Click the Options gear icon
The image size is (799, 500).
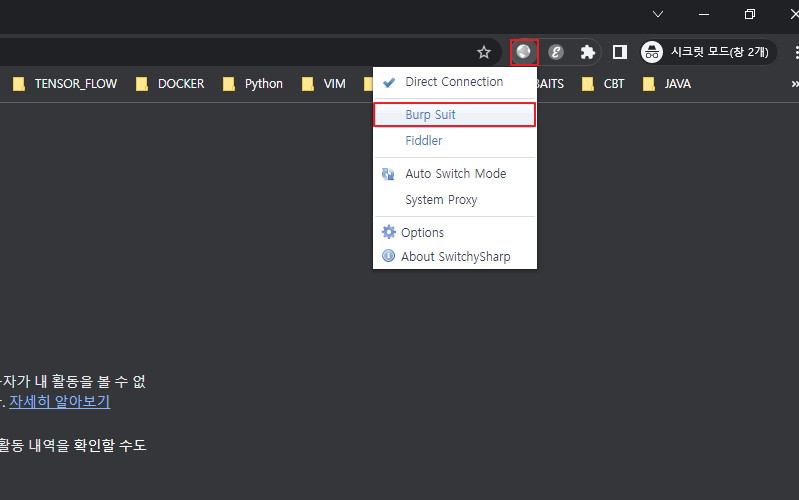388,232
